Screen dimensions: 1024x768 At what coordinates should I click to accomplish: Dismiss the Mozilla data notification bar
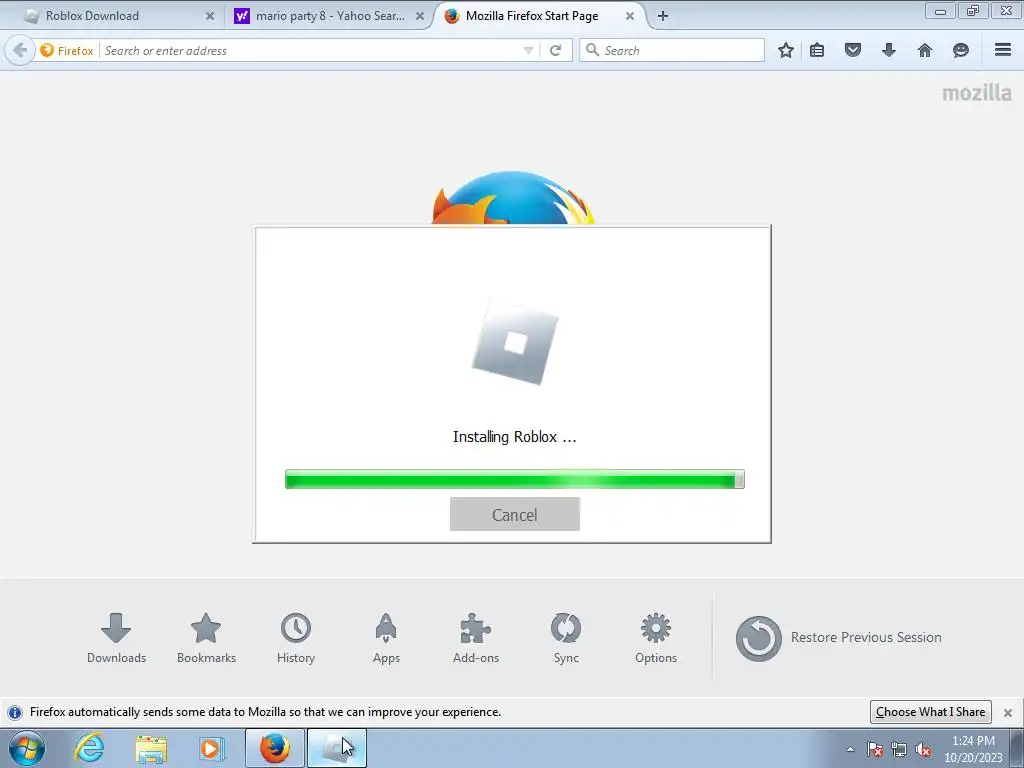tap(1008, 712)
